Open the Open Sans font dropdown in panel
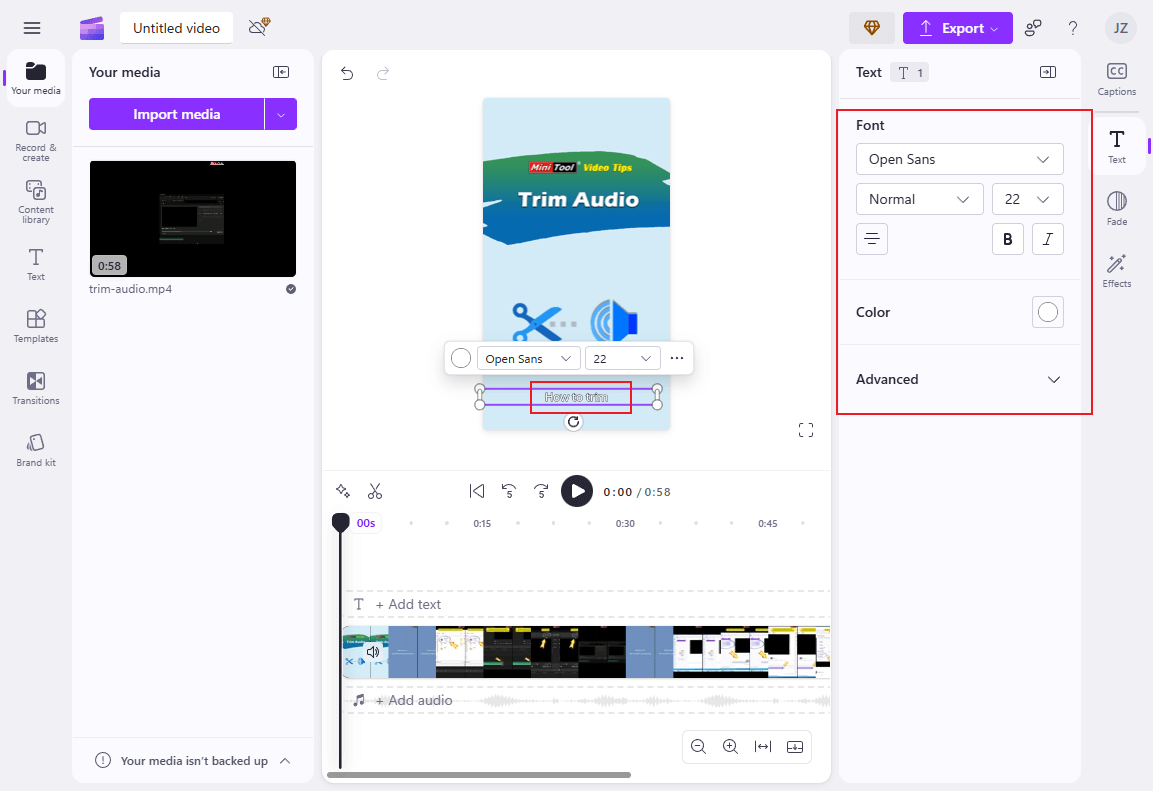This screenshot has width=1153, height=791. pyautogui.click(x=959, y=159)
